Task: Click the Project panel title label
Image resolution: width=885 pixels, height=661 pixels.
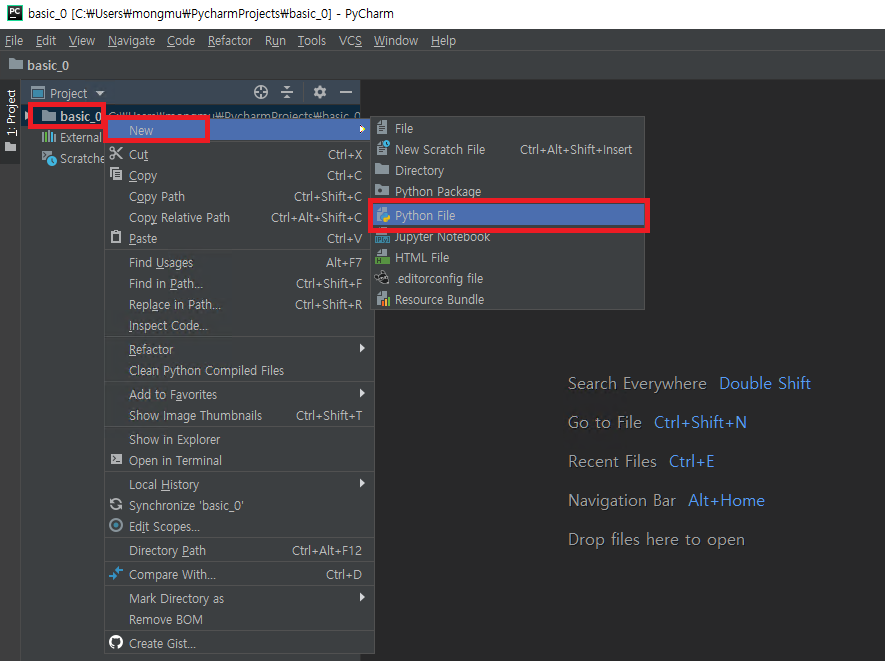Action: click(x=68, y=93)
